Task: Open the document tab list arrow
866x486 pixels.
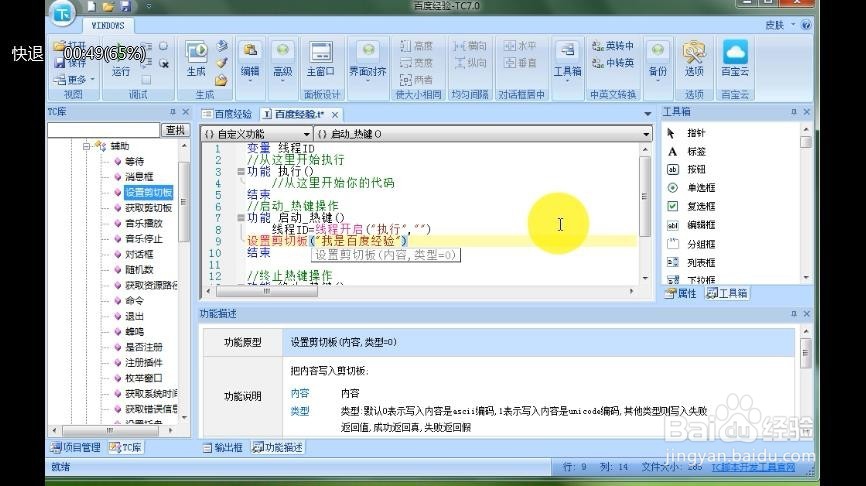Action: (x=647, y=114)
